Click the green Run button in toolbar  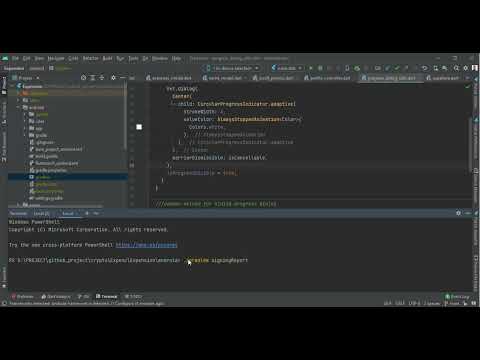click(311, 68)
